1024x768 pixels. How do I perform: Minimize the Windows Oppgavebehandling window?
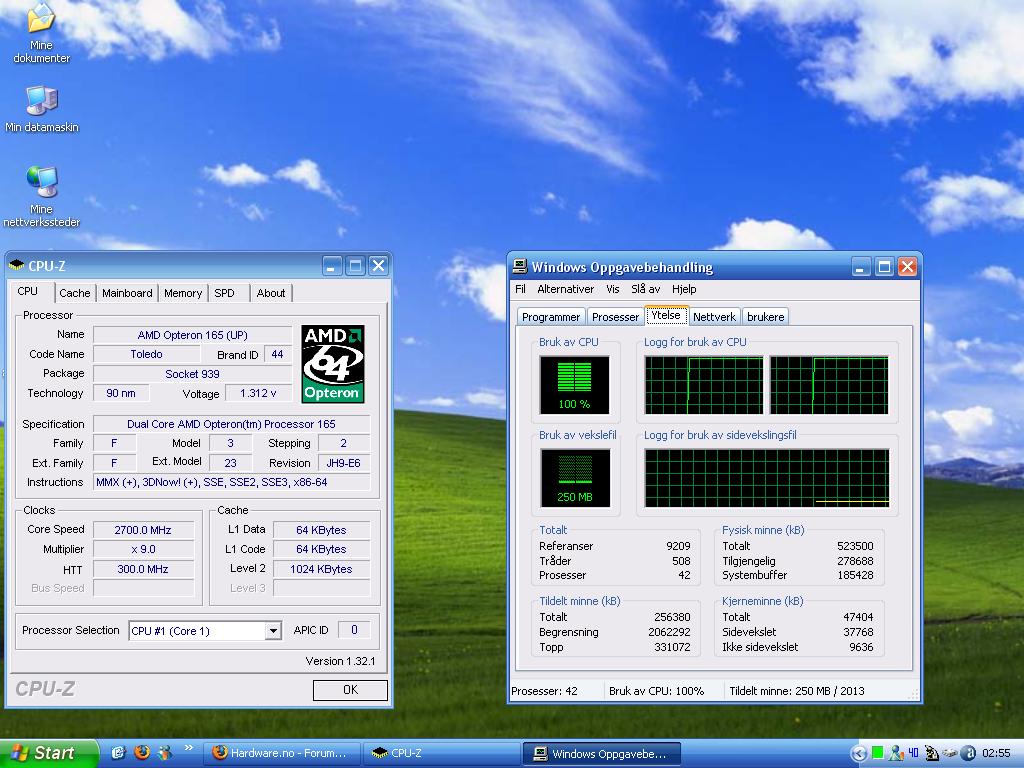pos(861,266)
